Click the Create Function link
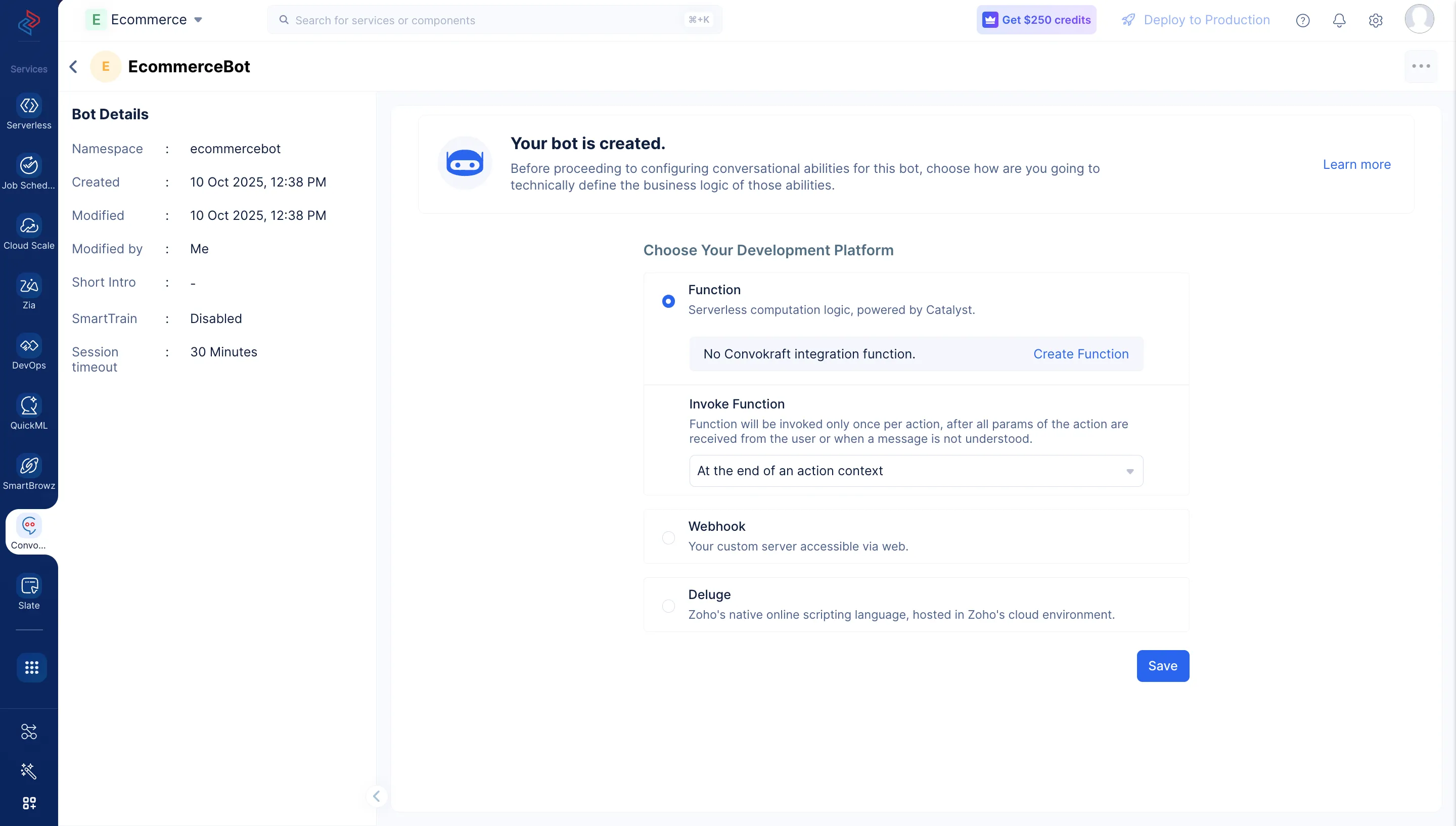1456x826 pixels. coord(1080,354)
